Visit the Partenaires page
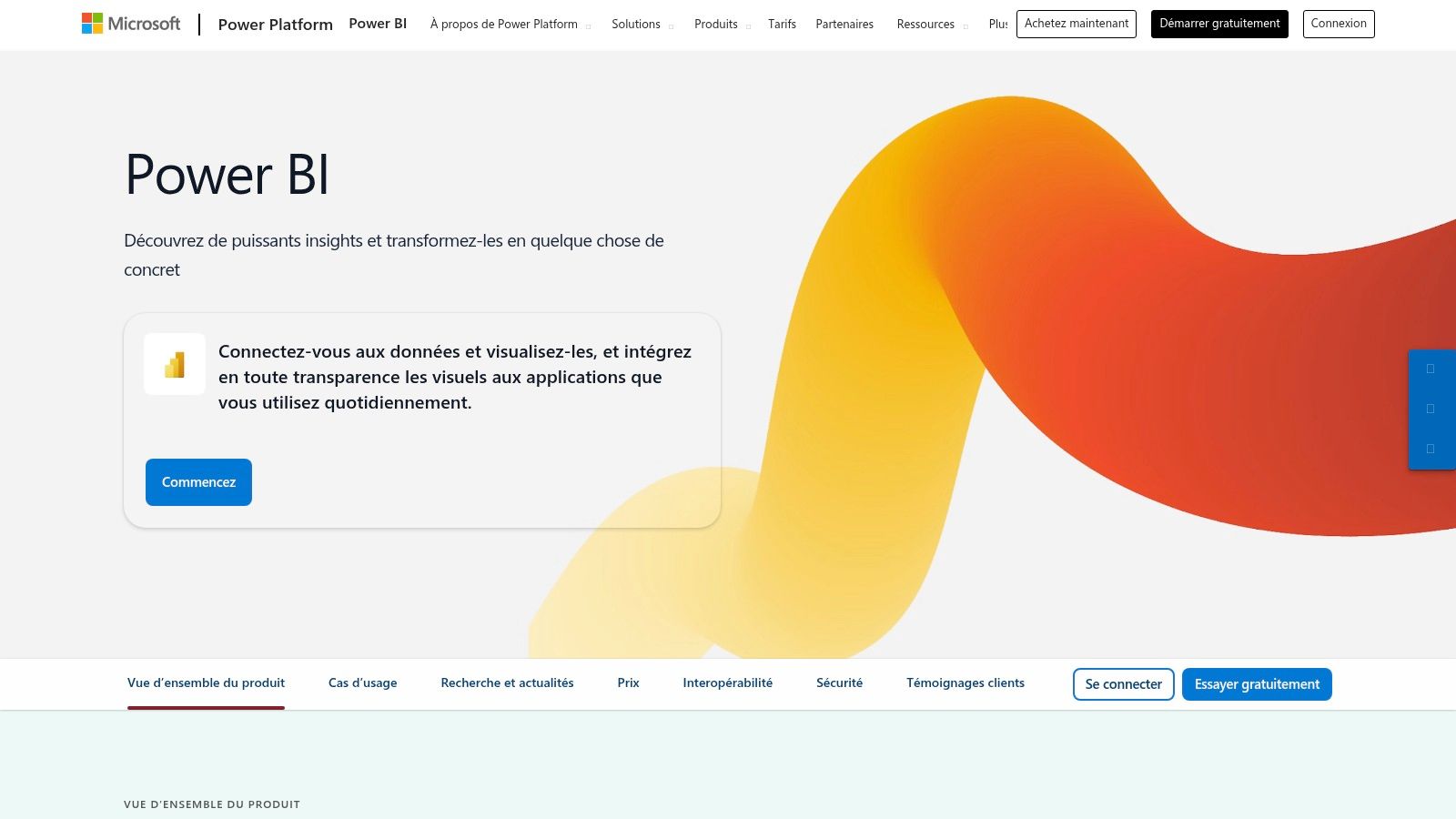Image resolution: width=1456 pixels, height=819 pixels. pos(844,24)
